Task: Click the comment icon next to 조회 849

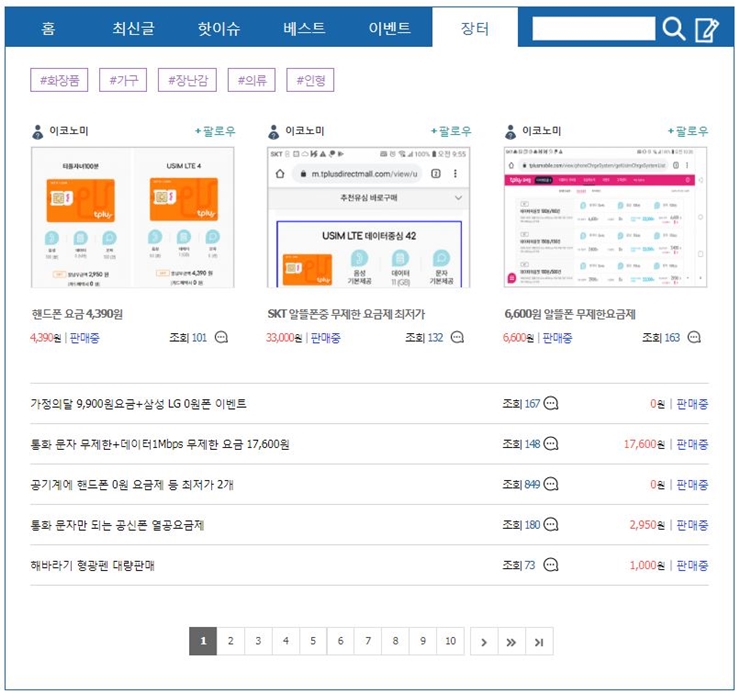Action: click(x=550, y=484)
